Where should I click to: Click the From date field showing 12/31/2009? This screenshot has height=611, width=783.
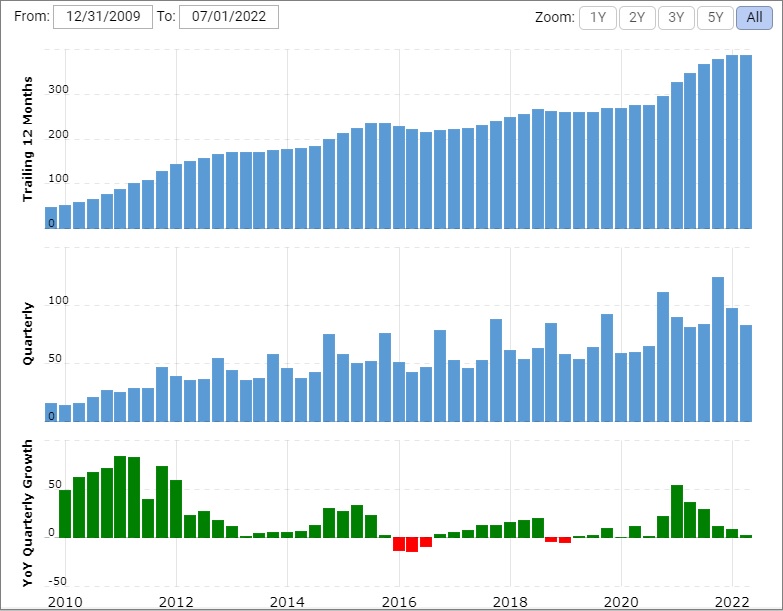[x=103, y=17]
